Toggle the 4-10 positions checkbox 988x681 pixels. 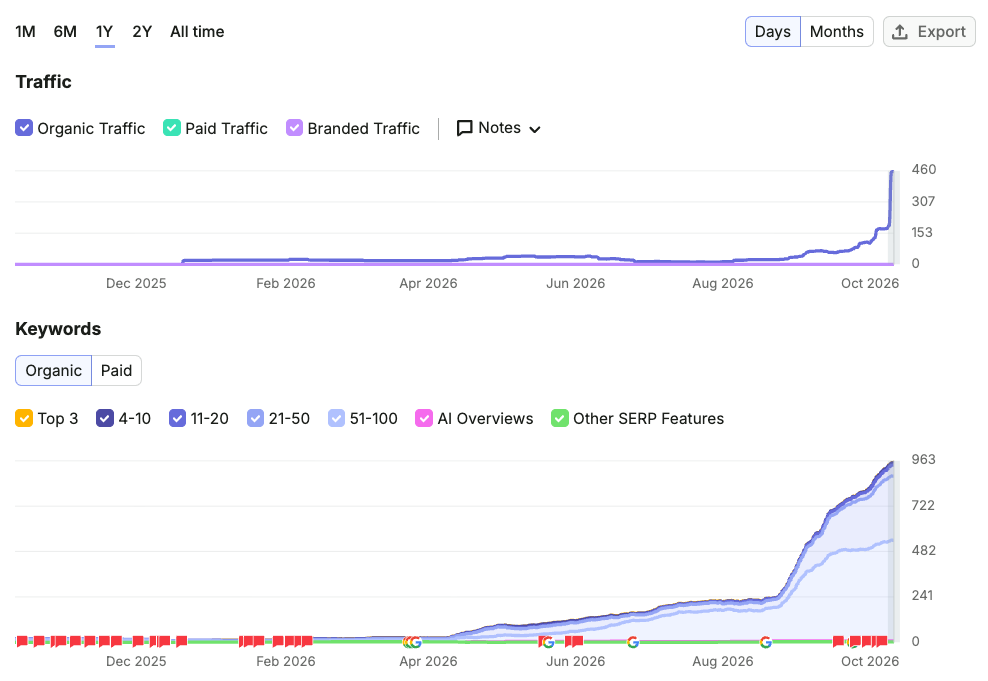pos(105,418)
